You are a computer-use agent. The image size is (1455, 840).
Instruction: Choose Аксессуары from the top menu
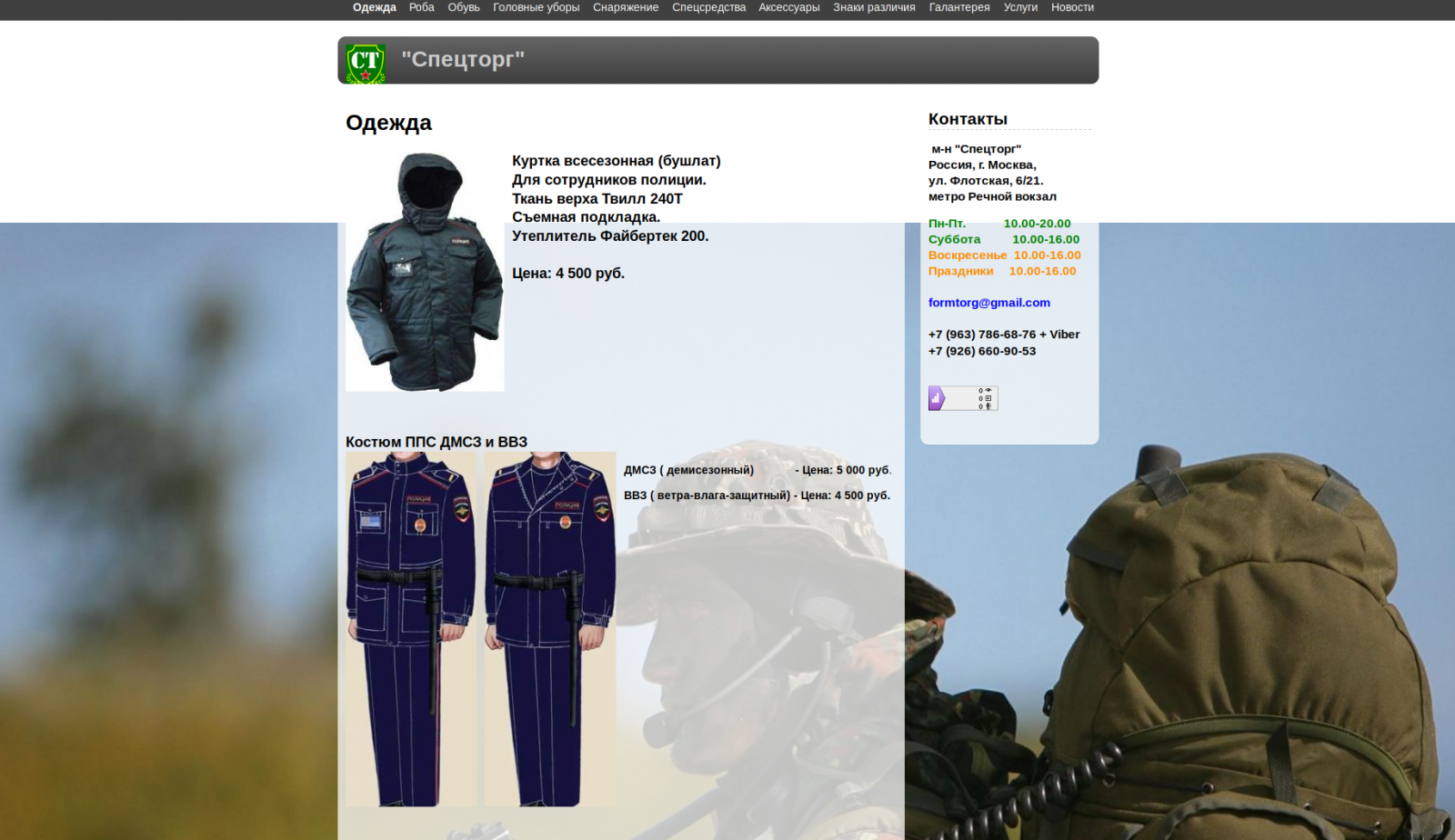788,7
